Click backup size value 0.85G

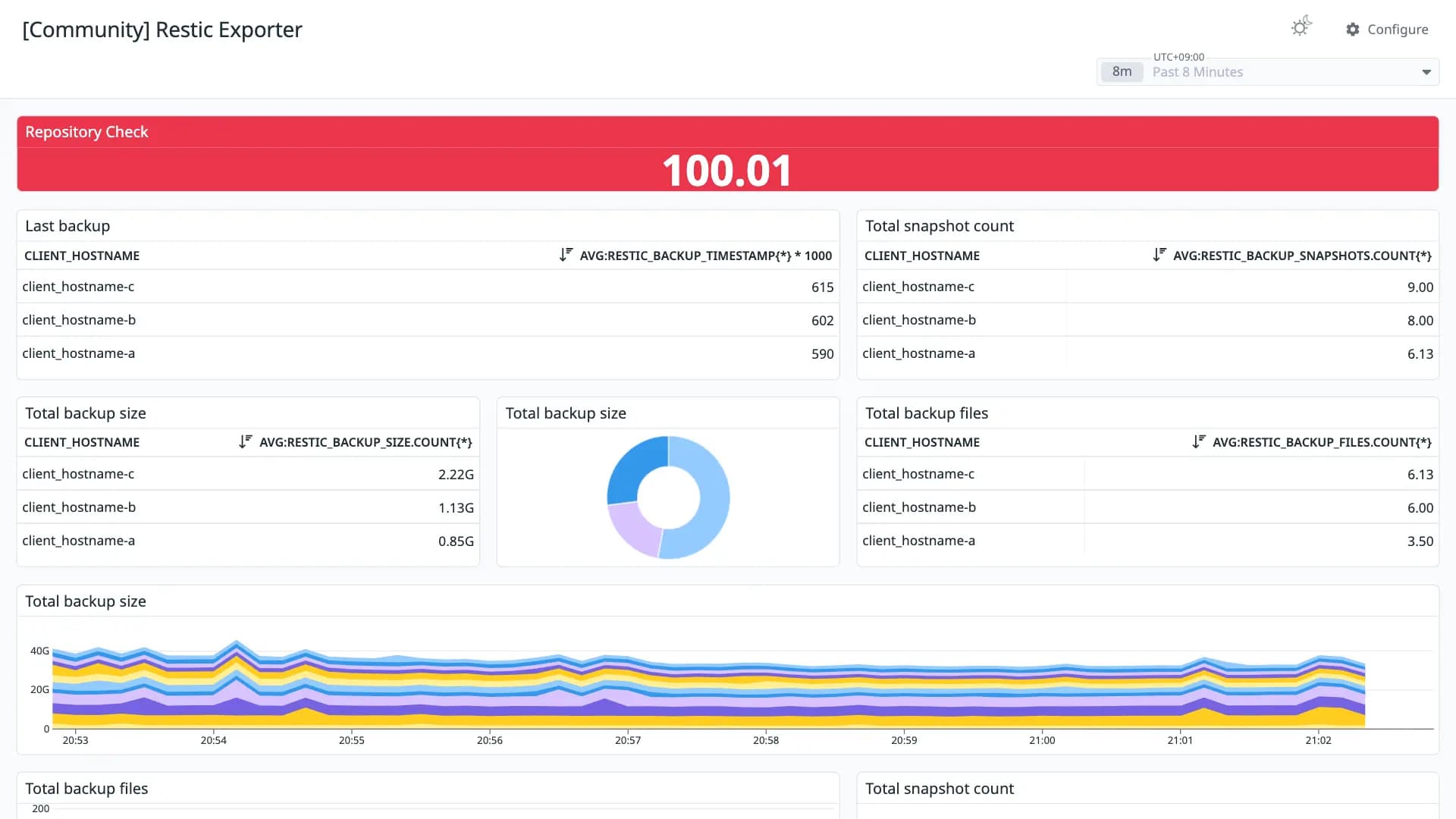coord(456,541)
